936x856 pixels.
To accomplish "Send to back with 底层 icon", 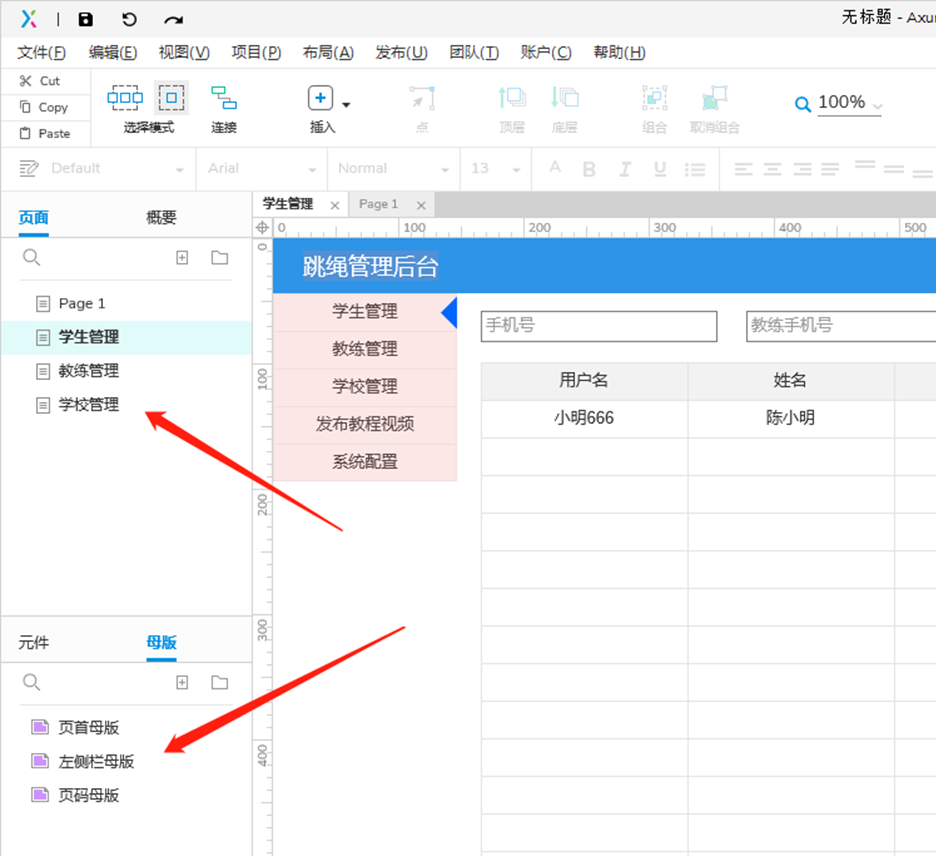I will pos(565,97).
